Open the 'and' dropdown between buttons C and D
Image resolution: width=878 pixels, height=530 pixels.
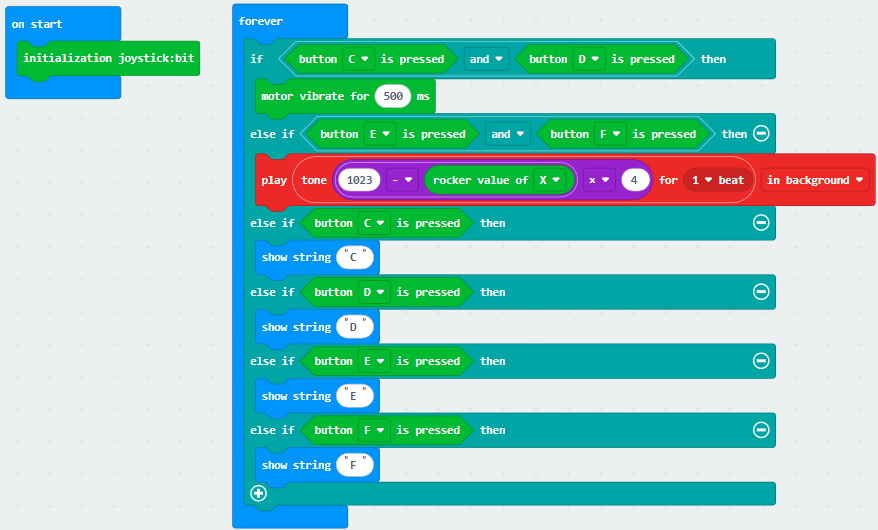tap(486, 59)
